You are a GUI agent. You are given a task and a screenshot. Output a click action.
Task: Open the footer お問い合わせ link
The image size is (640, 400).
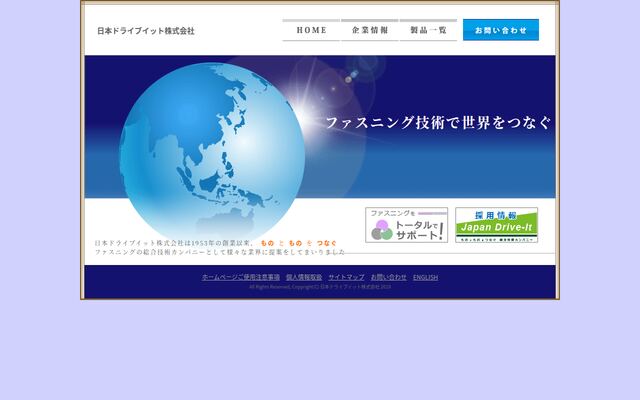tap(389, 277)
